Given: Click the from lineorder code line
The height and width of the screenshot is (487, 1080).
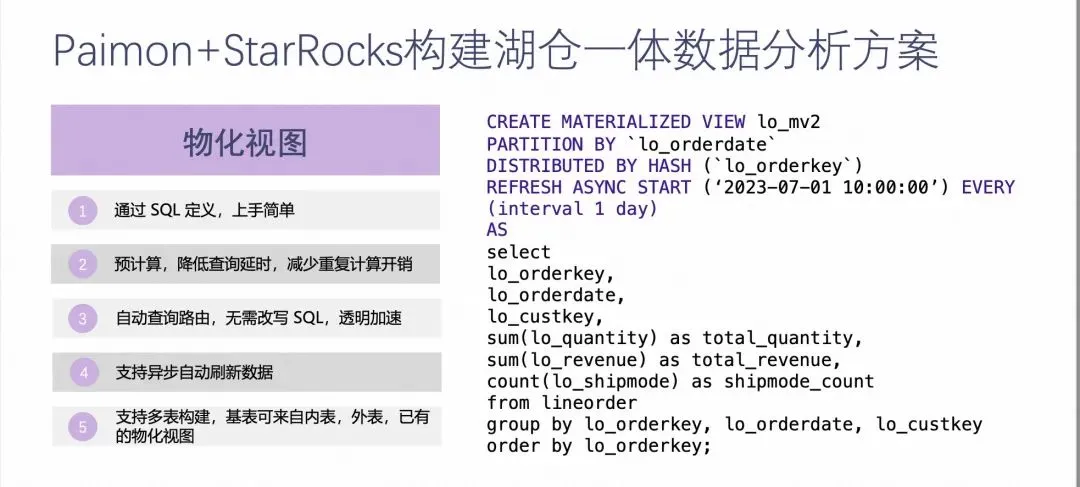Looking at the screenshot, I should (x=562, y=402).
